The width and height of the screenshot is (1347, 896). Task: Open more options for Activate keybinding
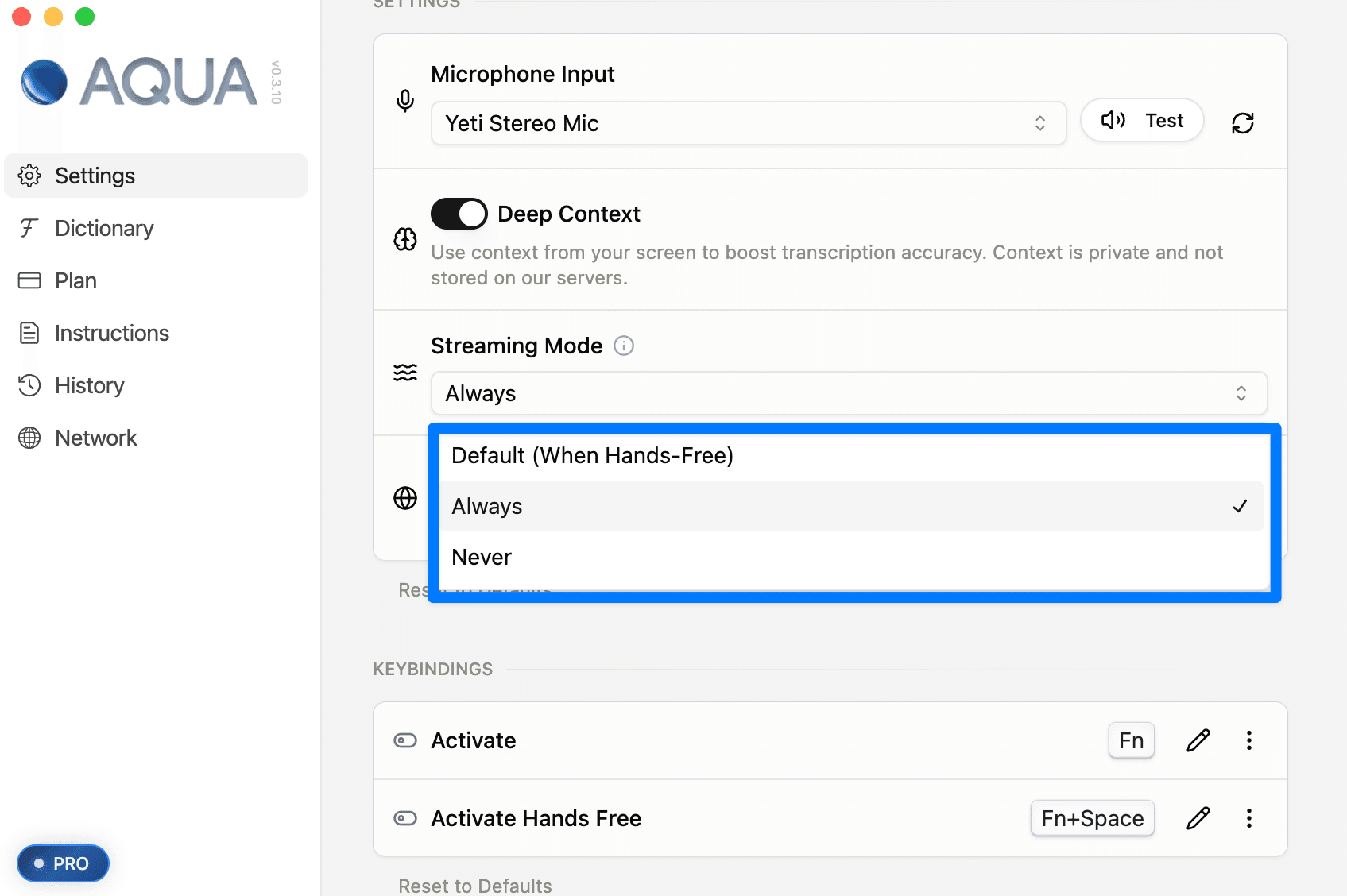coord(1248,740)
